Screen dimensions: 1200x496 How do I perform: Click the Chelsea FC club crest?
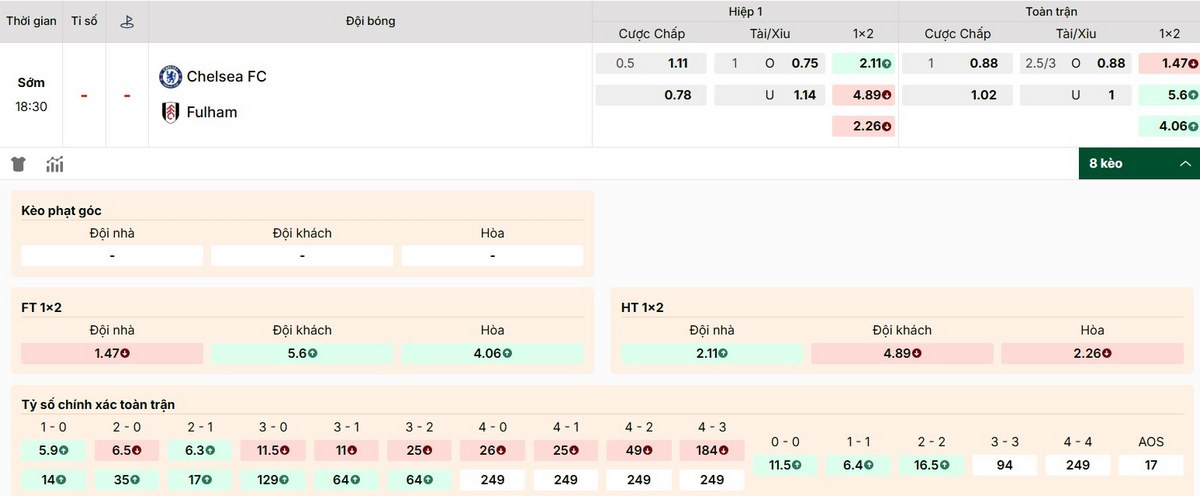[x=170, y=76]
